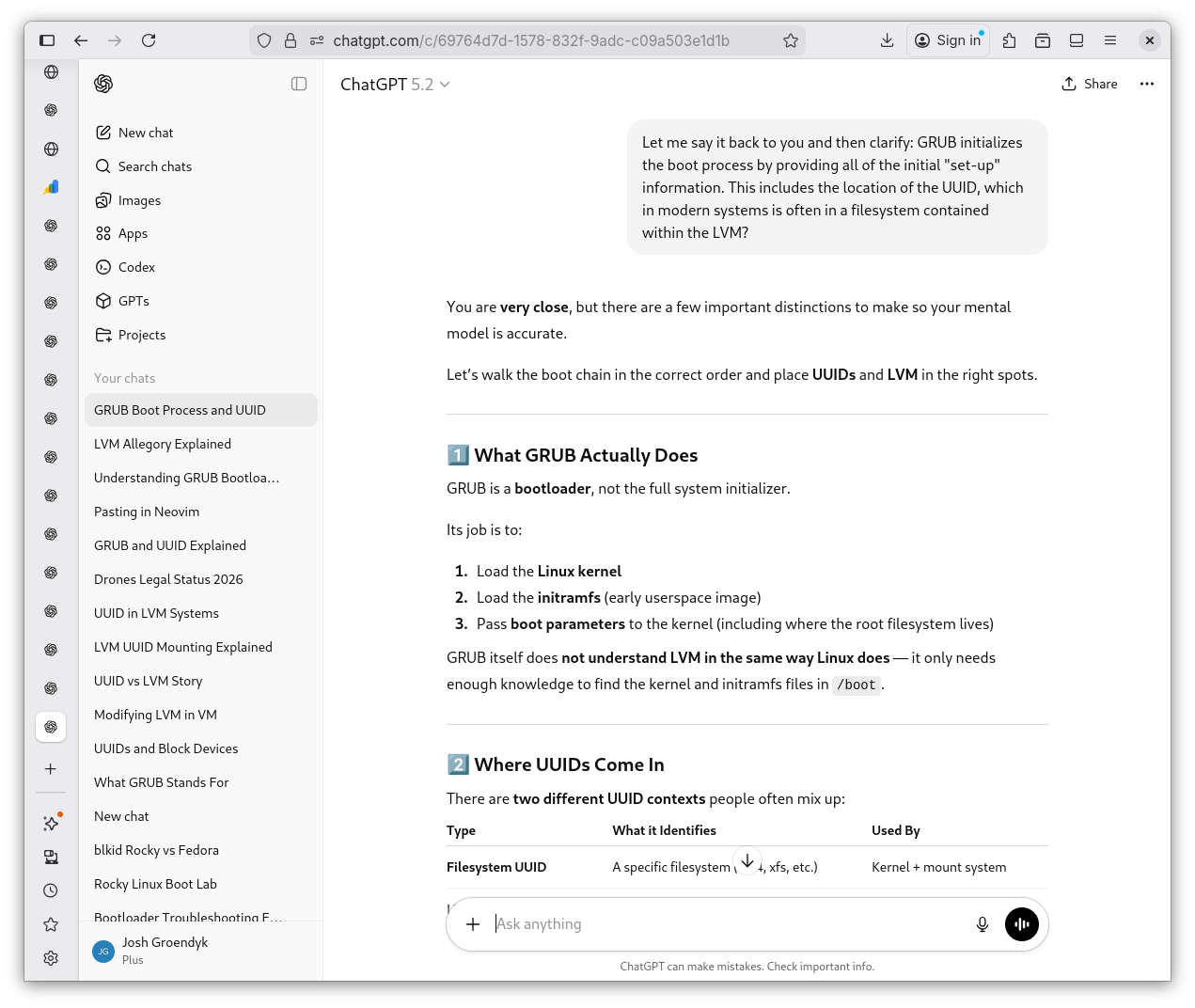The width and height of the screenshot is (1195, 1008).
Task: Click the Share button
Action: click(1090, 84)
